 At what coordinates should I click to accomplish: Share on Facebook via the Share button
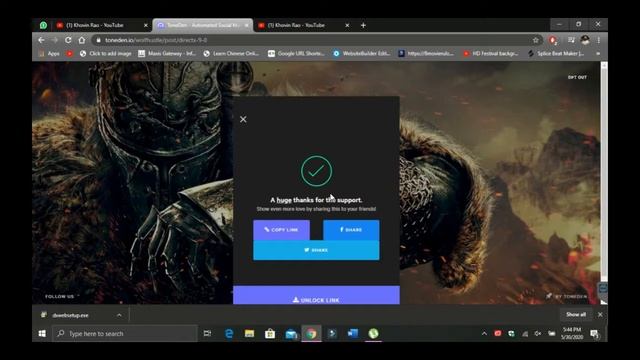click(351, 230)
